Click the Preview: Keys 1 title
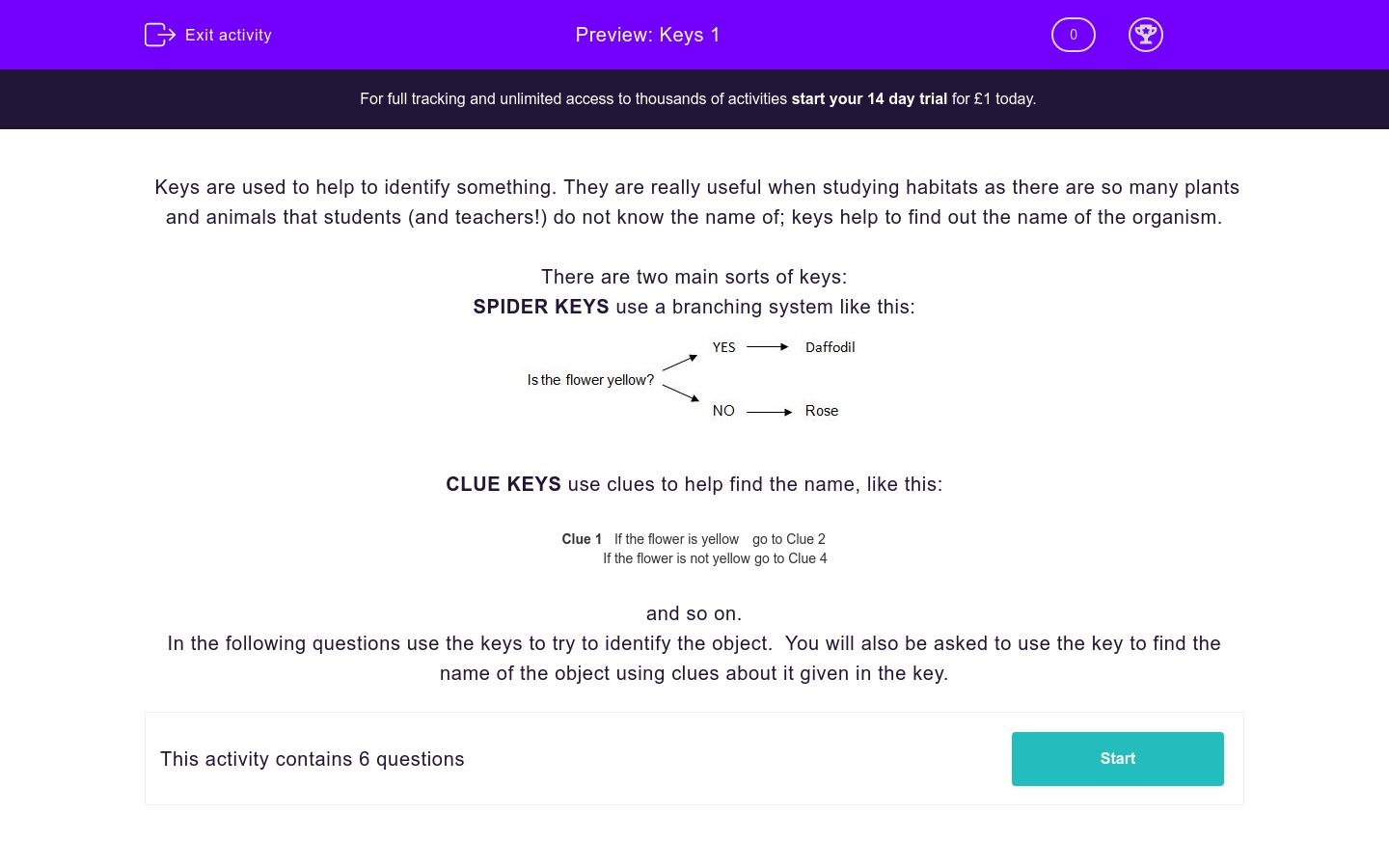This screenshot has height=868, width=1389. (647, 35)
